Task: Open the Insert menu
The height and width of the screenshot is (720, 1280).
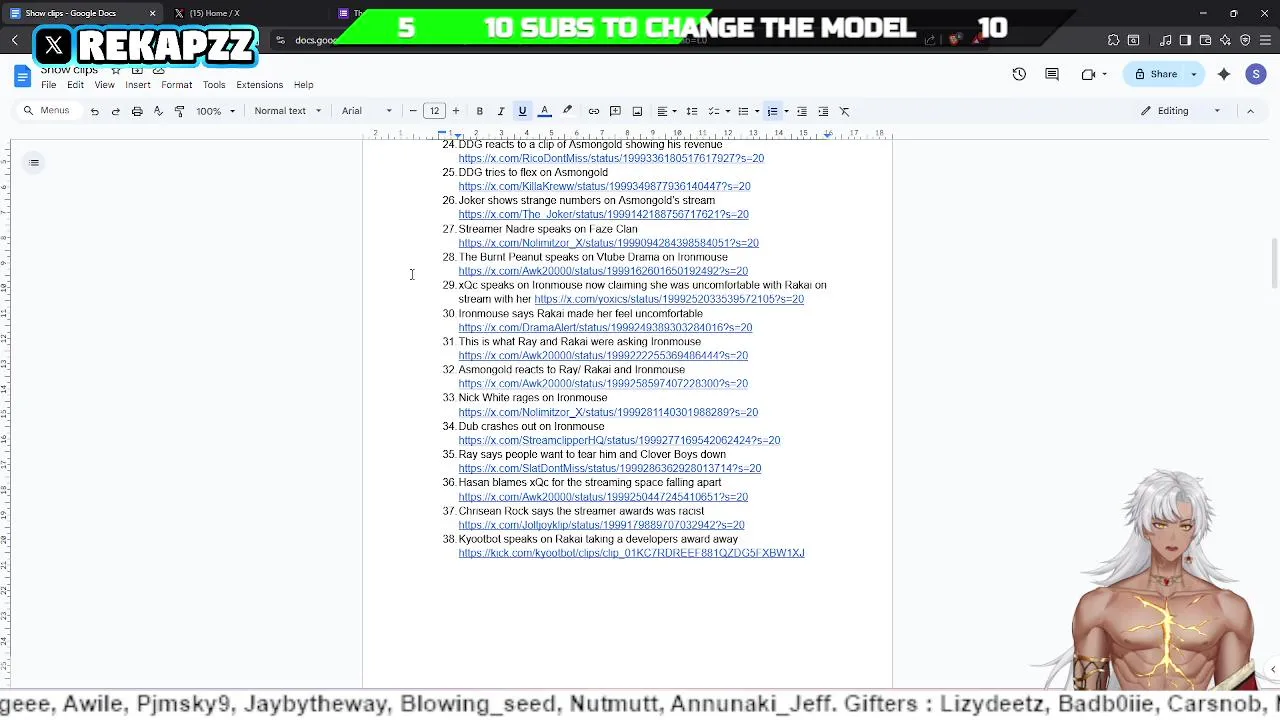Action: tap(138, 85)
